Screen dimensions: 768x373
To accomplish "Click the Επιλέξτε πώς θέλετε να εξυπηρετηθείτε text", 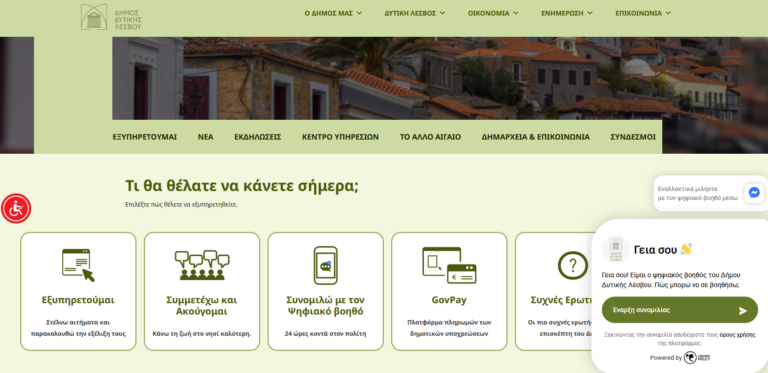I will (182, 205).
